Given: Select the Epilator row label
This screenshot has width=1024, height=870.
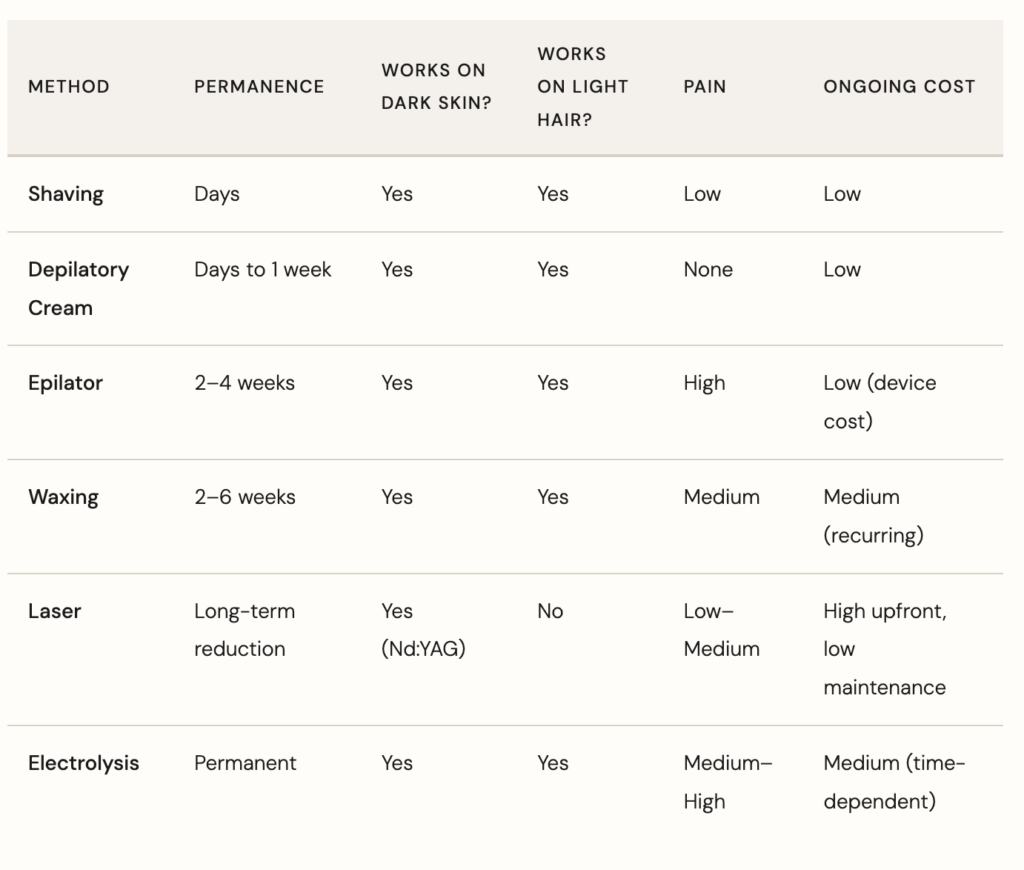Looking at the screenshot, I should (66, 383).
